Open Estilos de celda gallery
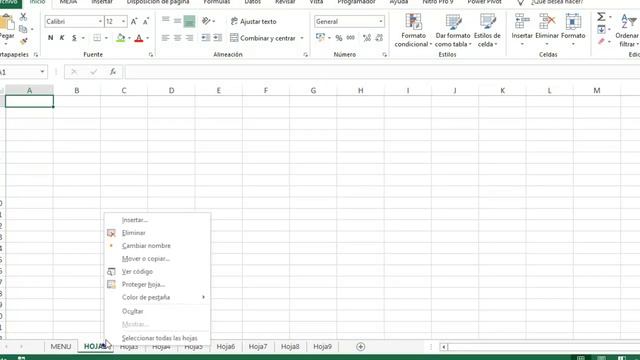 (x=487, y=31)
